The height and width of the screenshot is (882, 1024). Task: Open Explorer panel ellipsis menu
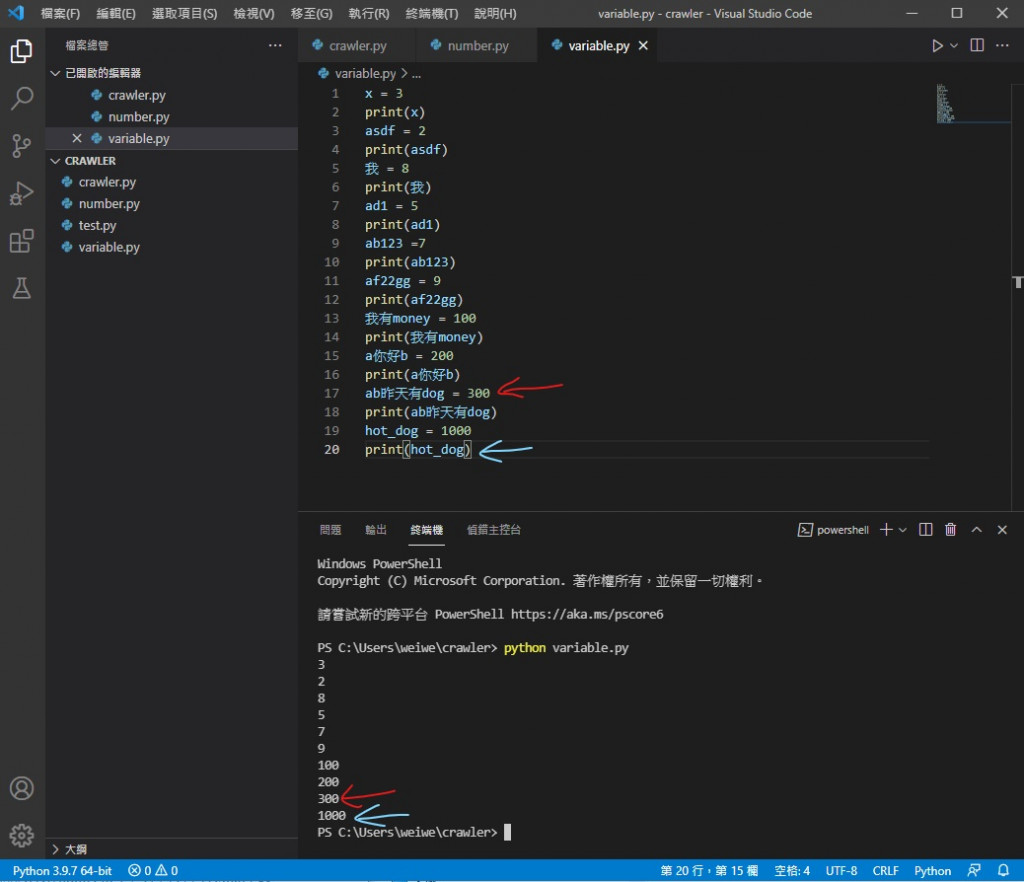click(x=275, y=45)
